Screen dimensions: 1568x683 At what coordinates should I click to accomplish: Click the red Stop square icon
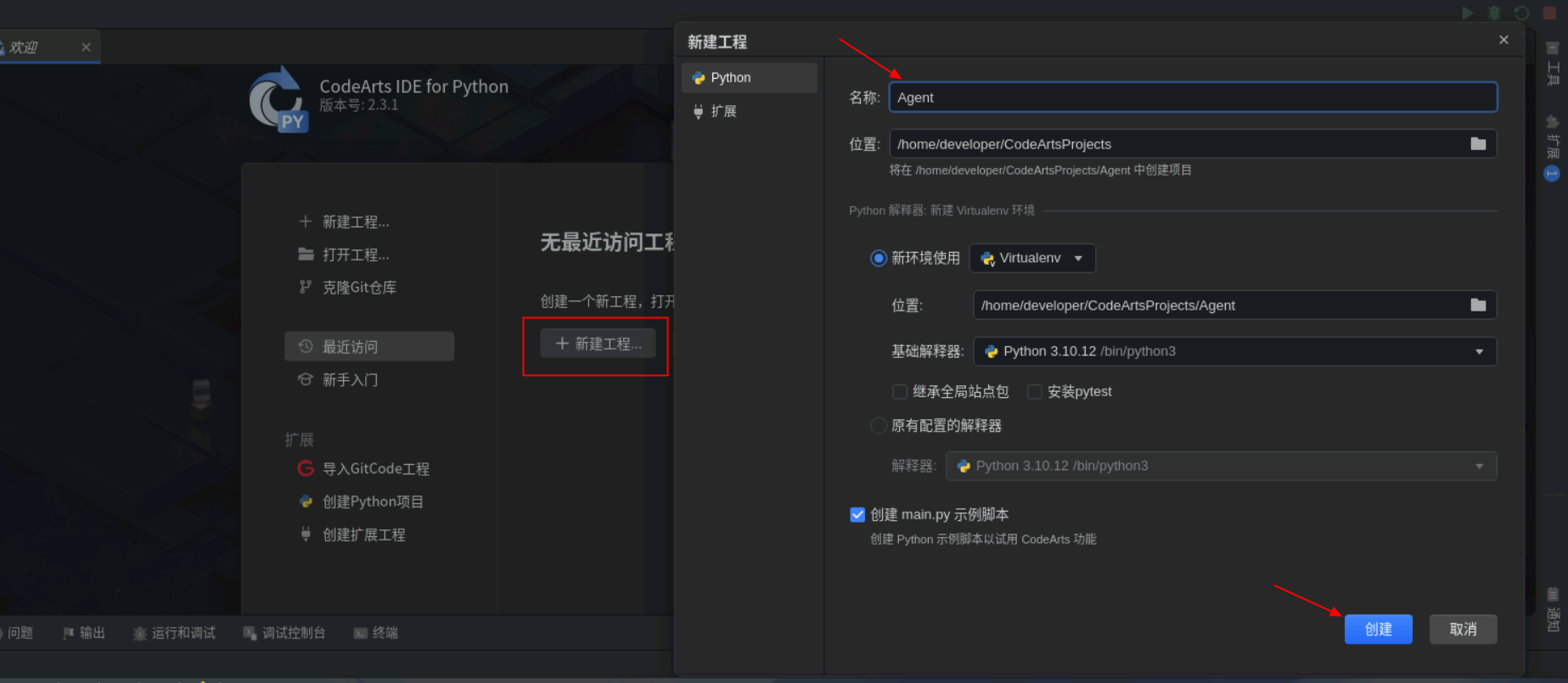pos(1549,13)
